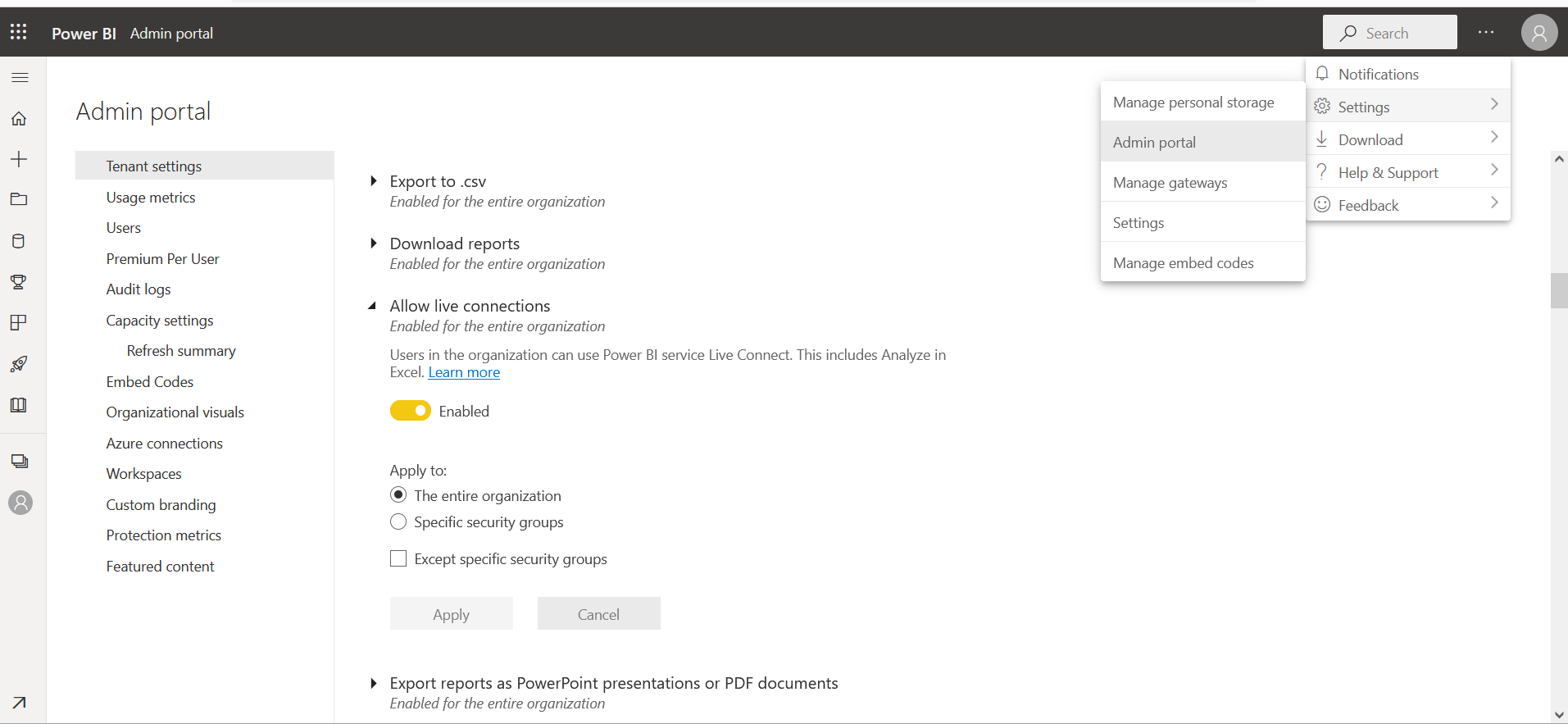Open My workspace avatar in sidebar
The width and height of the screenshot is (1568, 724).
click(20, 503)
